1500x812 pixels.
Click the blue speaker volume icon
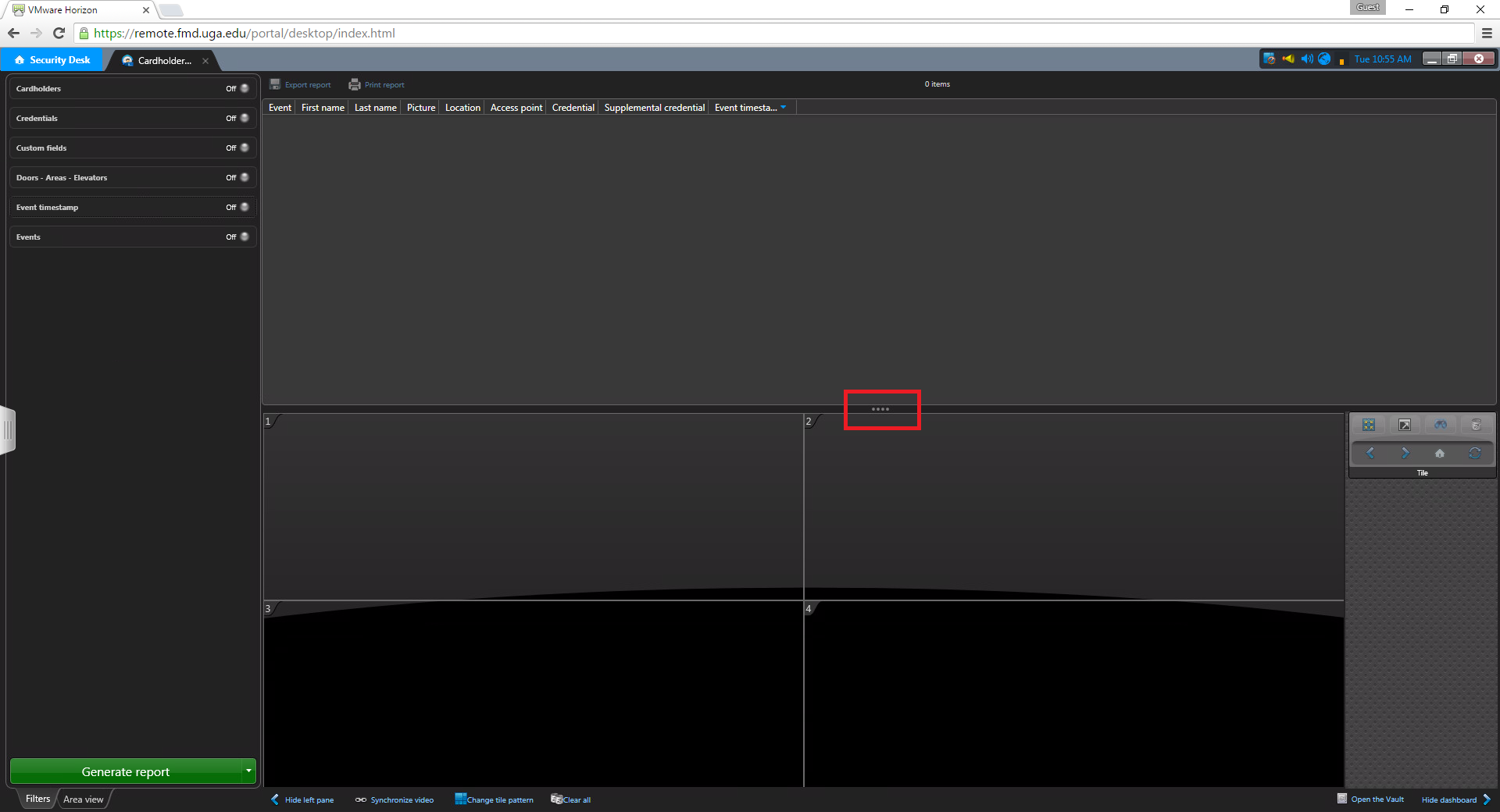click(x=1306, y=59)
